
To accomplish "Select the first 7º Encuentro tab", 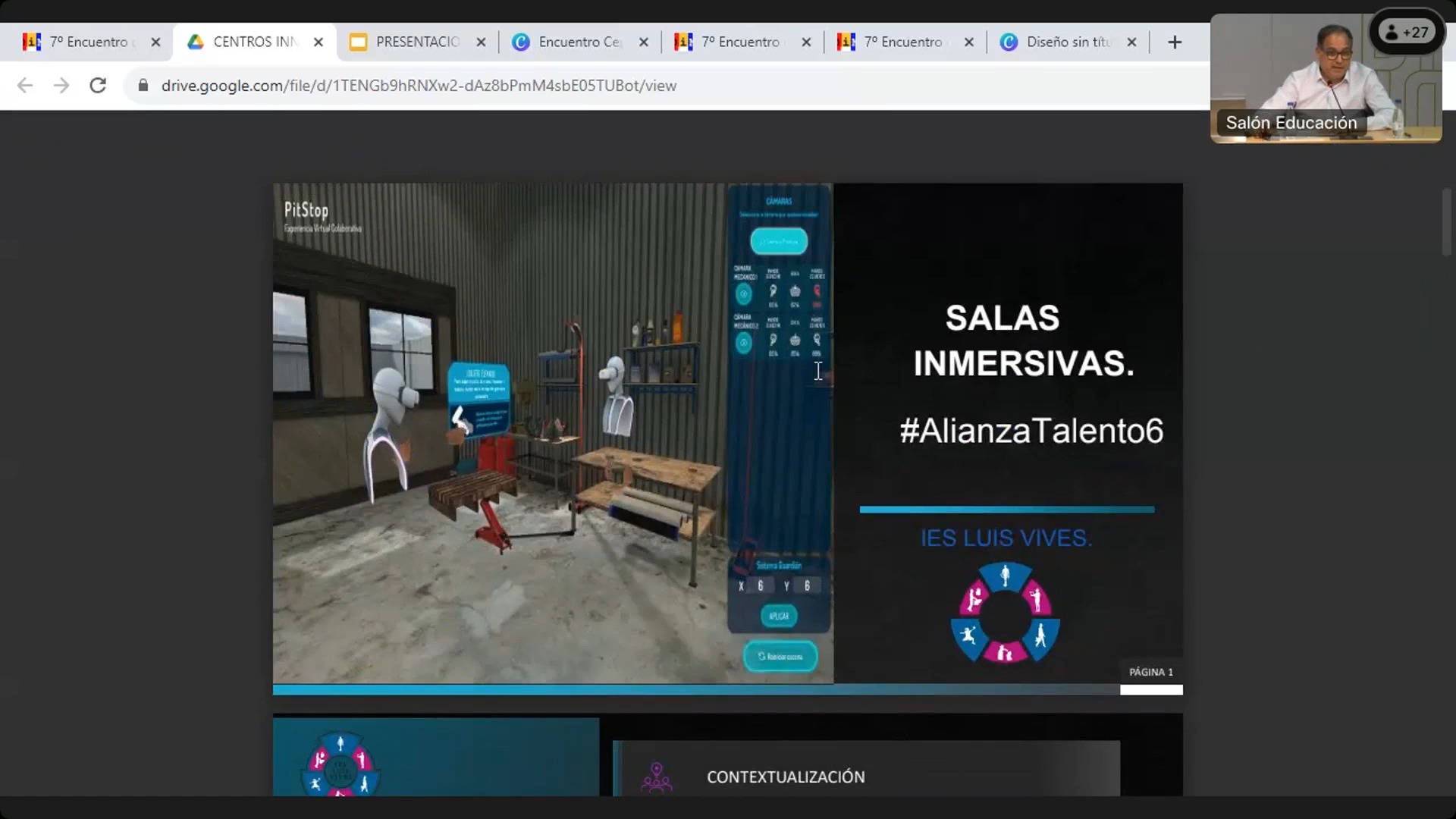I will [88, 42].
